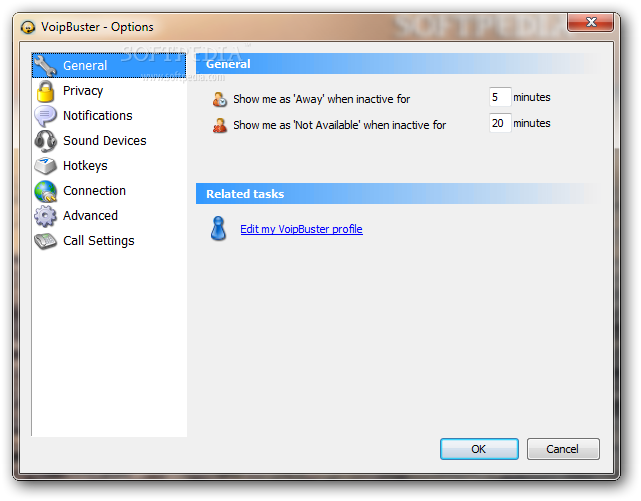Click the 'Show me as 'Away'' label text
This screenshot has width=641, height=501.
tap(321, 99)
